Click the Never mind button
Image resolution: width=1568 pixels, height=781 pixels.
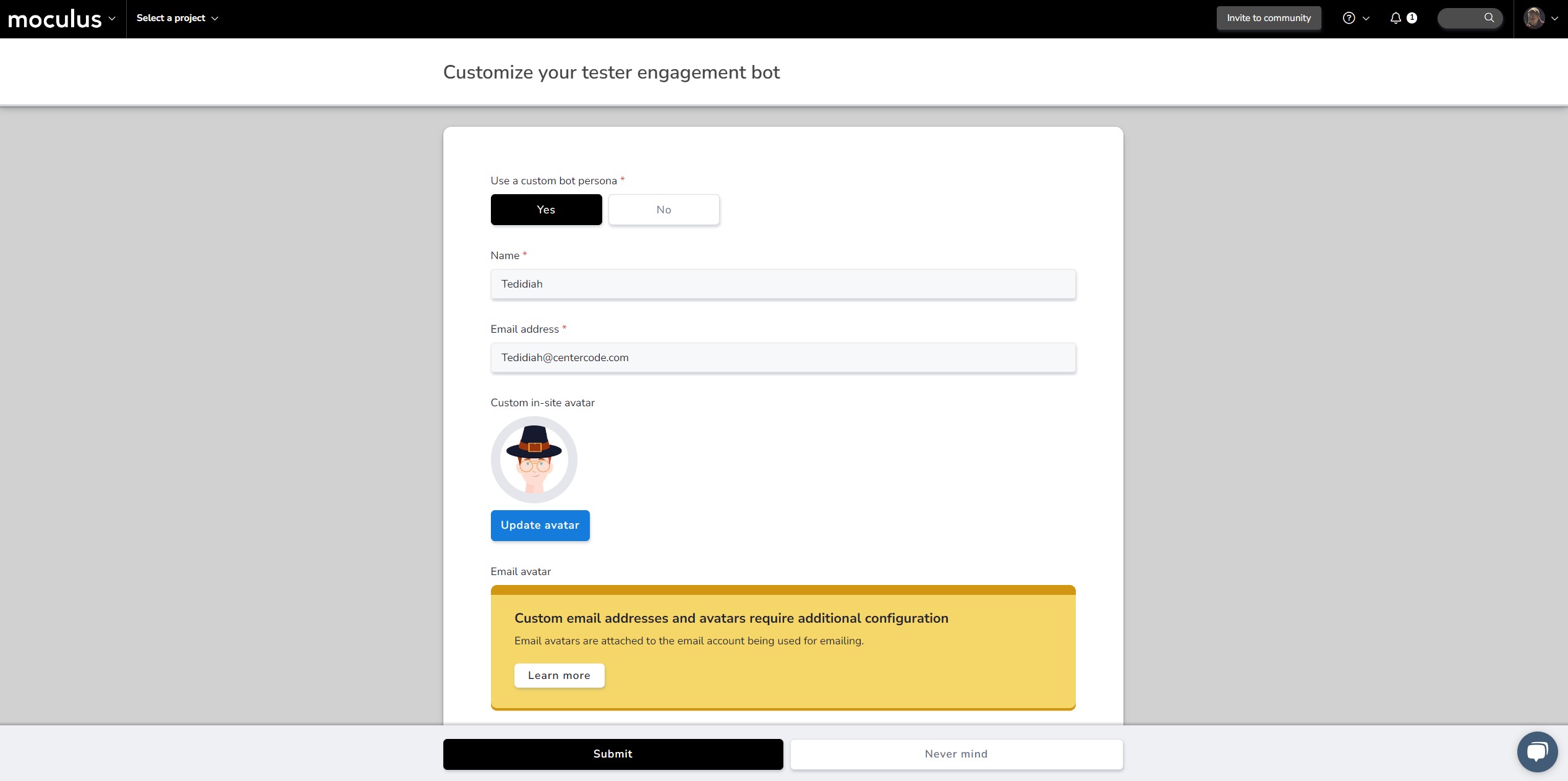956,754
